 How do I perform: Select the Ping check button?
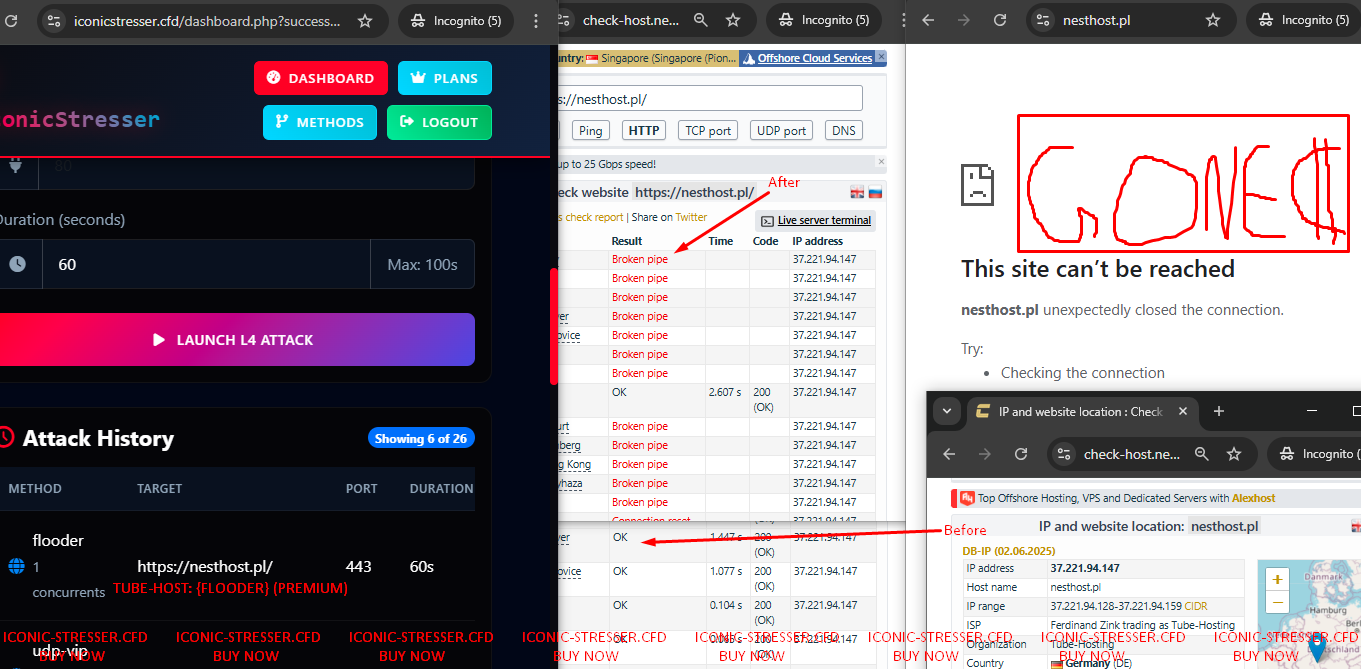tap(591, 130)
